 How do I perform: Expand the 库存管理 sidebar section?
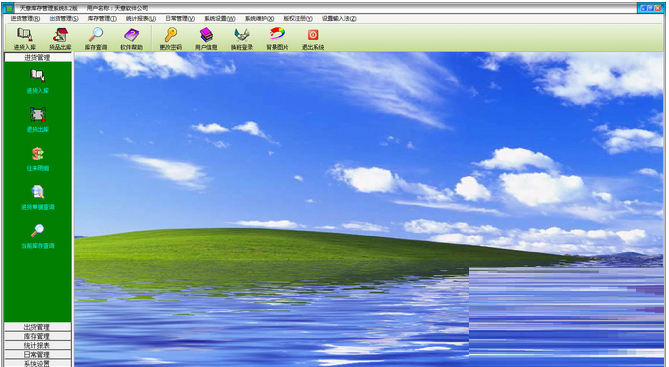(x=38, y=336)
